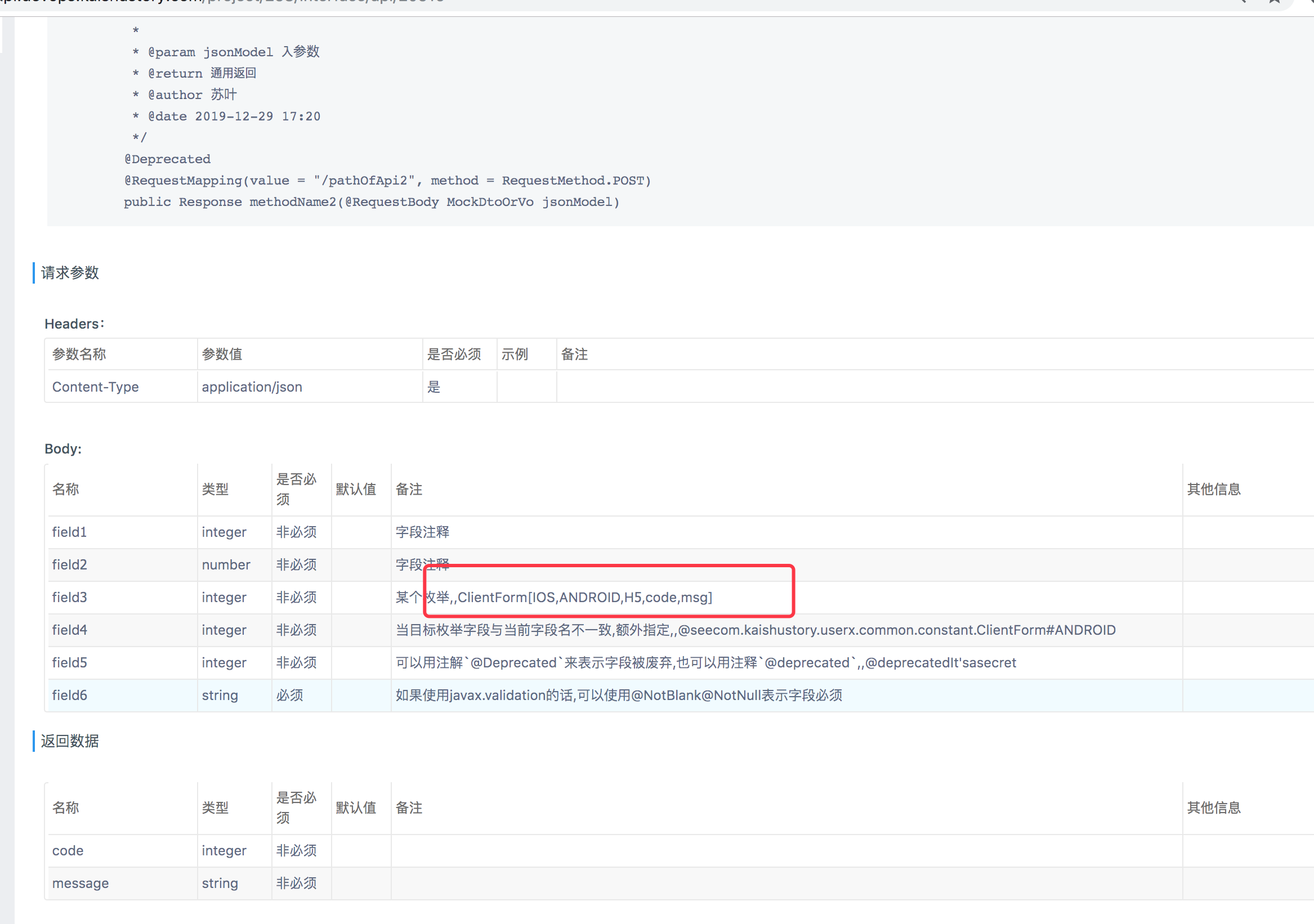The width and height of the screenshot is (1314, 924).
Task: Click 非必须 in the message row
Action: coord(297,883)
